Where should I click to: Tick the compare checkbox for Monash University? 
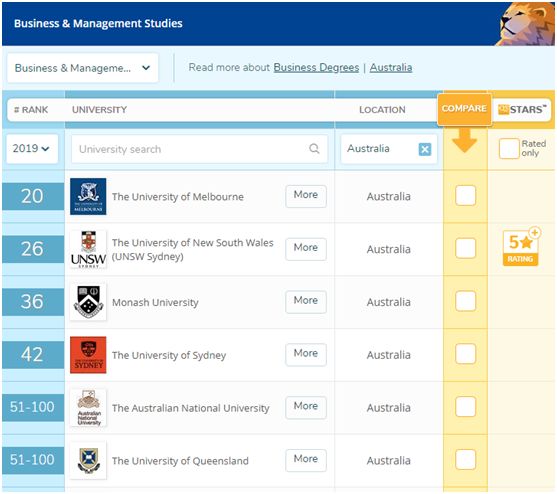(x=465, y=301)
